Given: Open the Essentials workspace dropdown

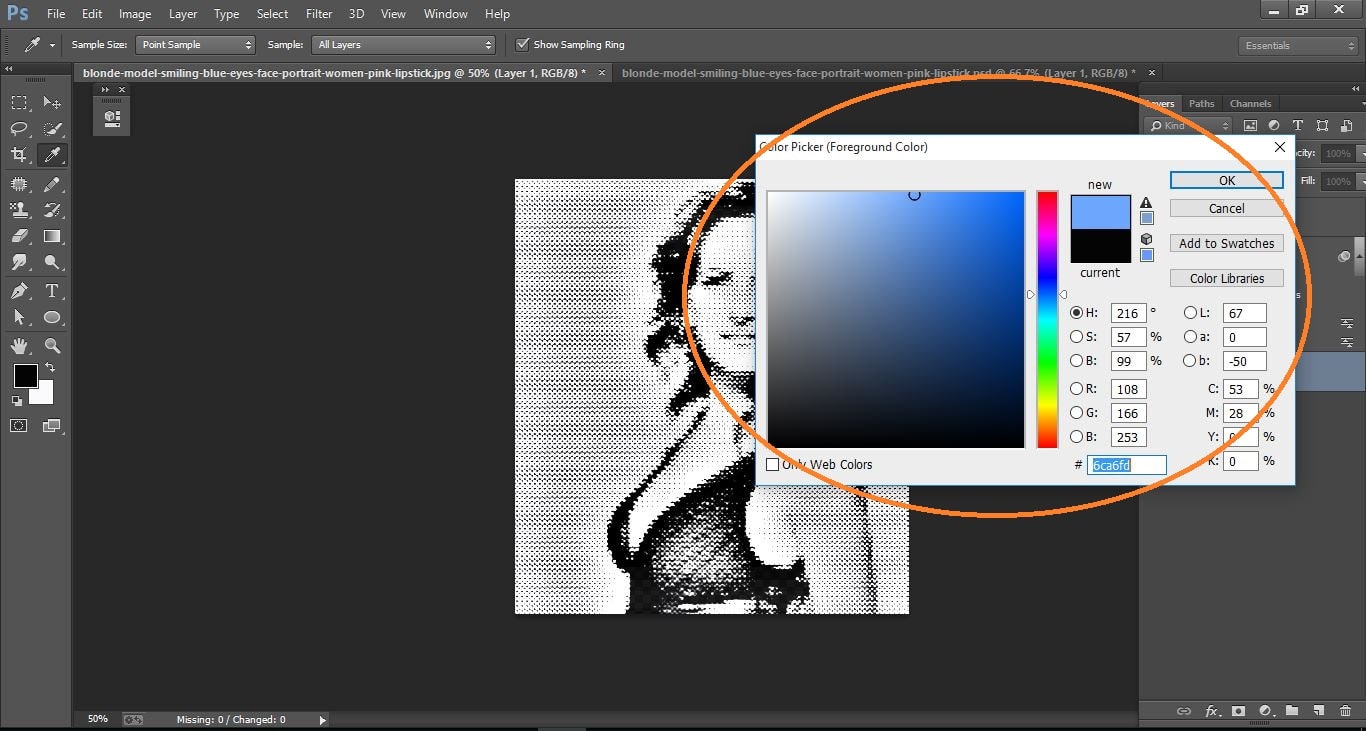Looking at the screenshot, I should pyautogui.click(x=1297, y=45).
